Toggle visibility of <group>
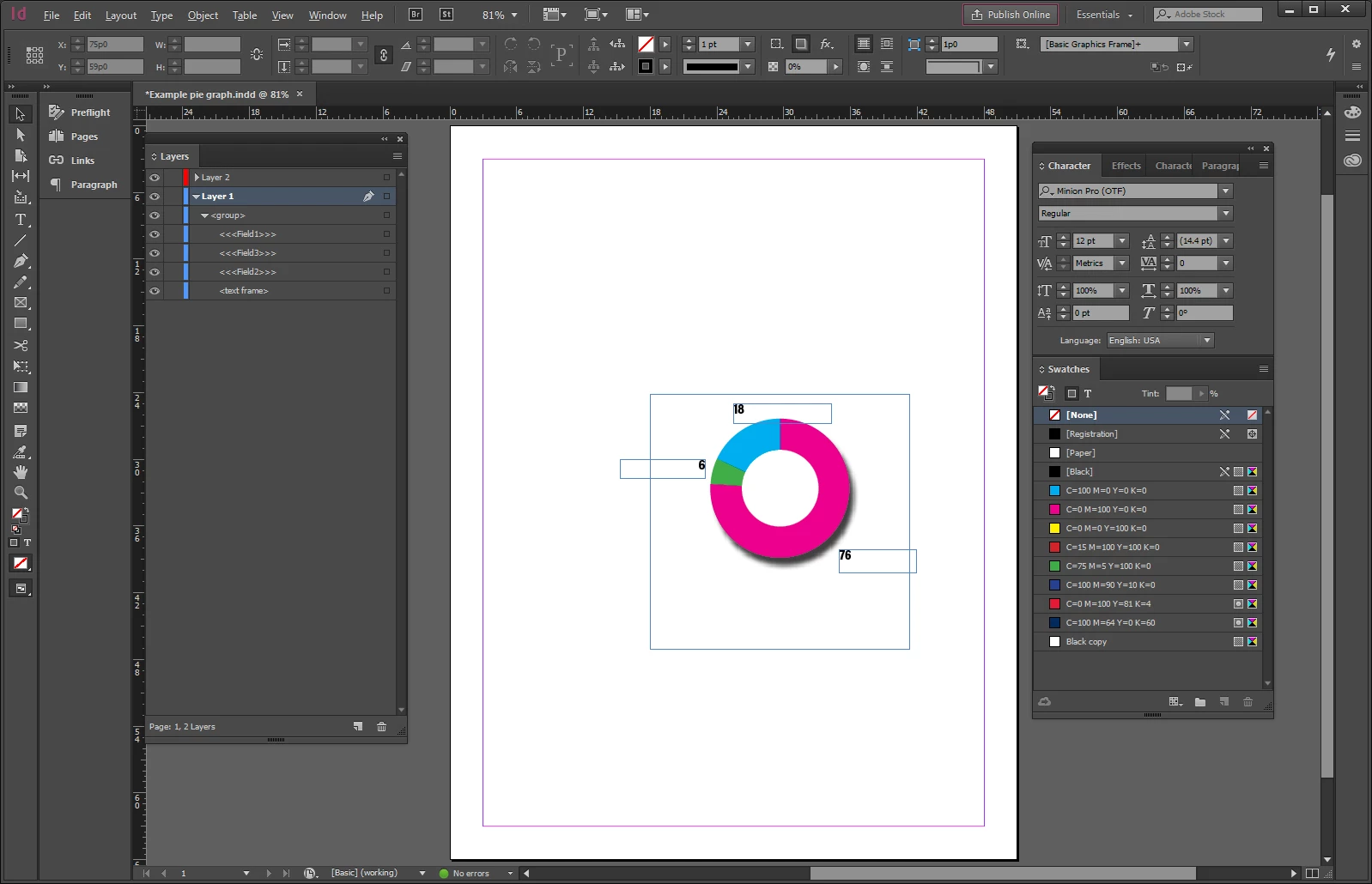Screen dimensions: 1372x884 (155, 215)
